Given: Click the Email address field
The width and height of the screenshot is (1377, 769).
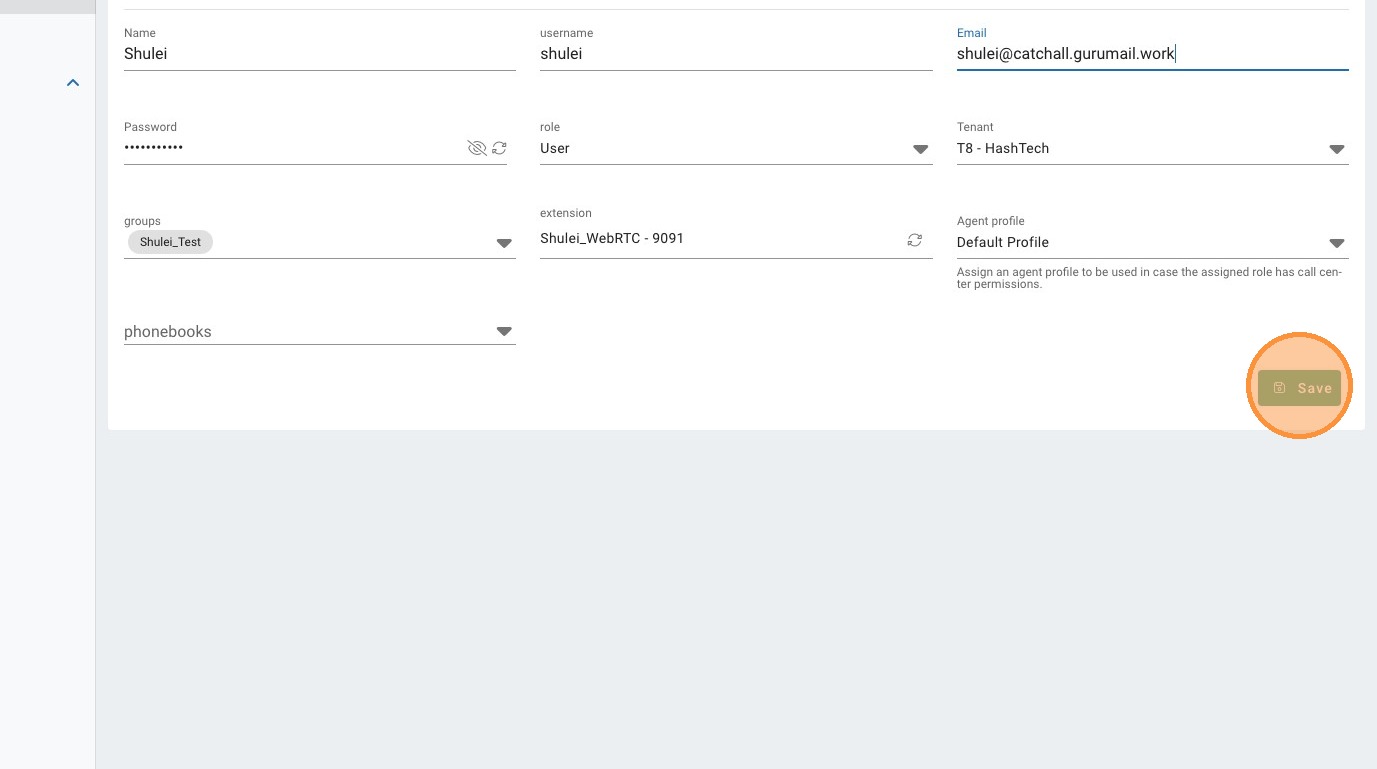Looking at the screenshot, I should tap(1152, 54).
